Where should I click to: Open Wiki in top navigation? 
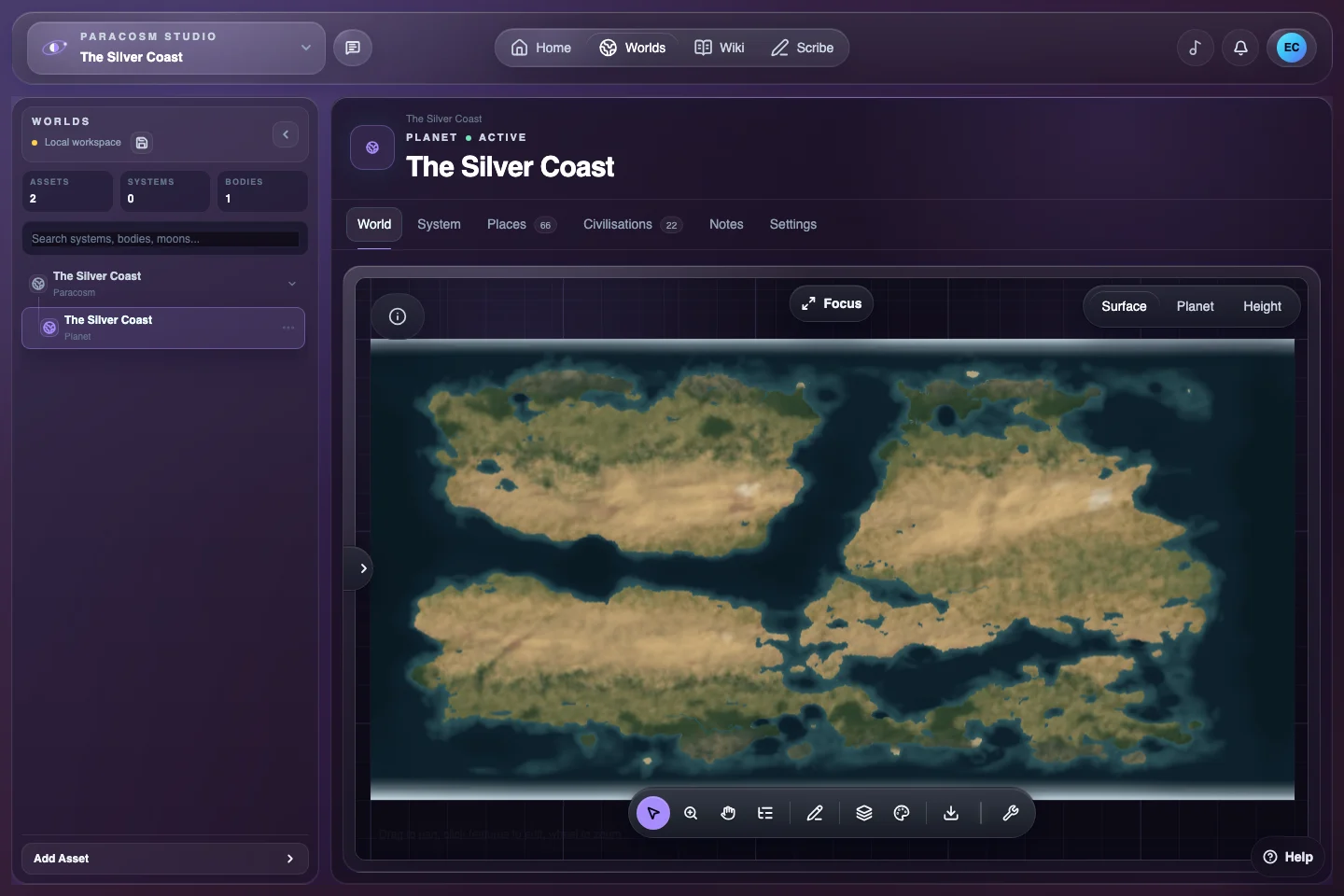[x=720, y=48]
